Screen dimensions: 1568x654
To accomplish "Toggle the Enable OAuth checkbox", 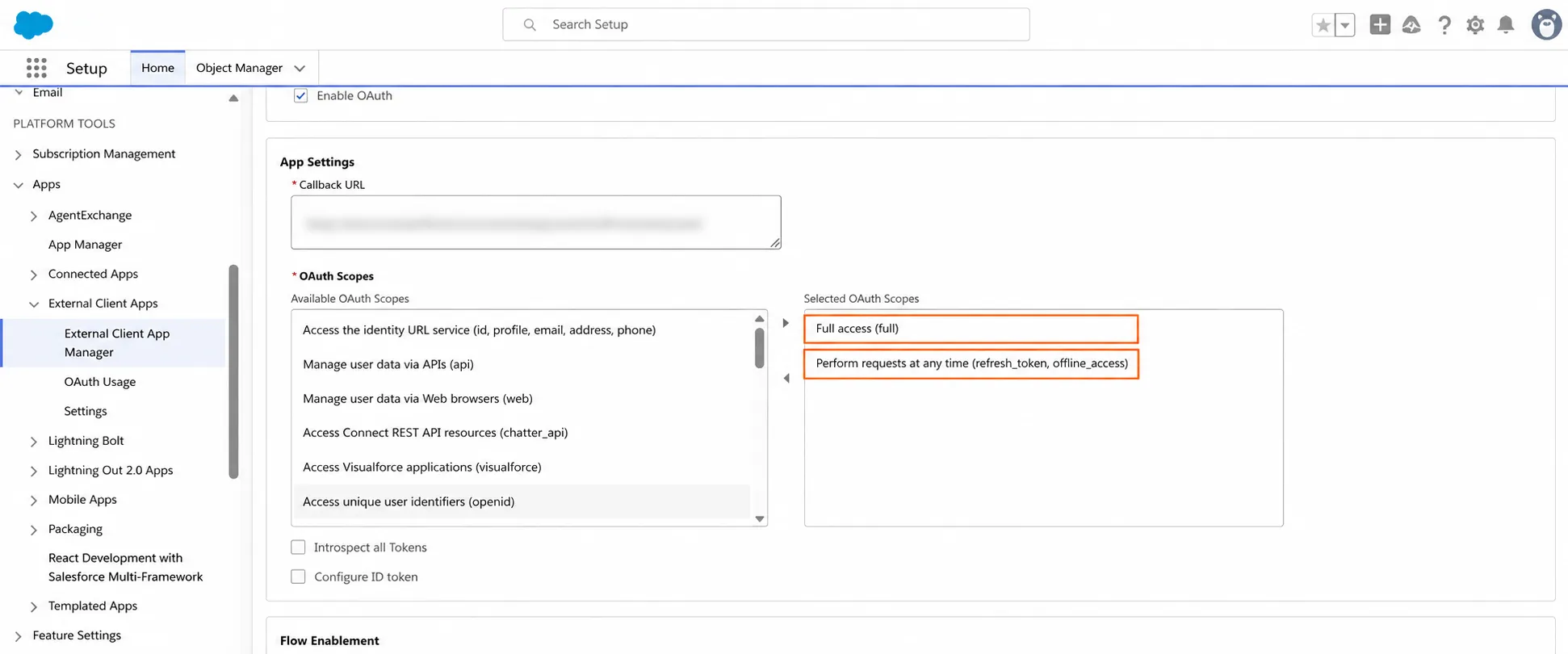I will 300,95.
